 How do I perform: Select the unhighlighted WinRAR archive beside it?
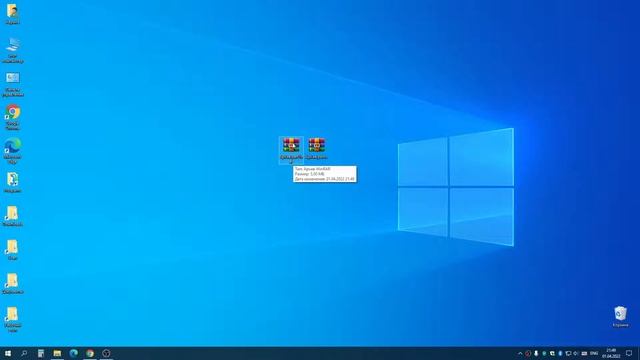click(x=317, y=149)
